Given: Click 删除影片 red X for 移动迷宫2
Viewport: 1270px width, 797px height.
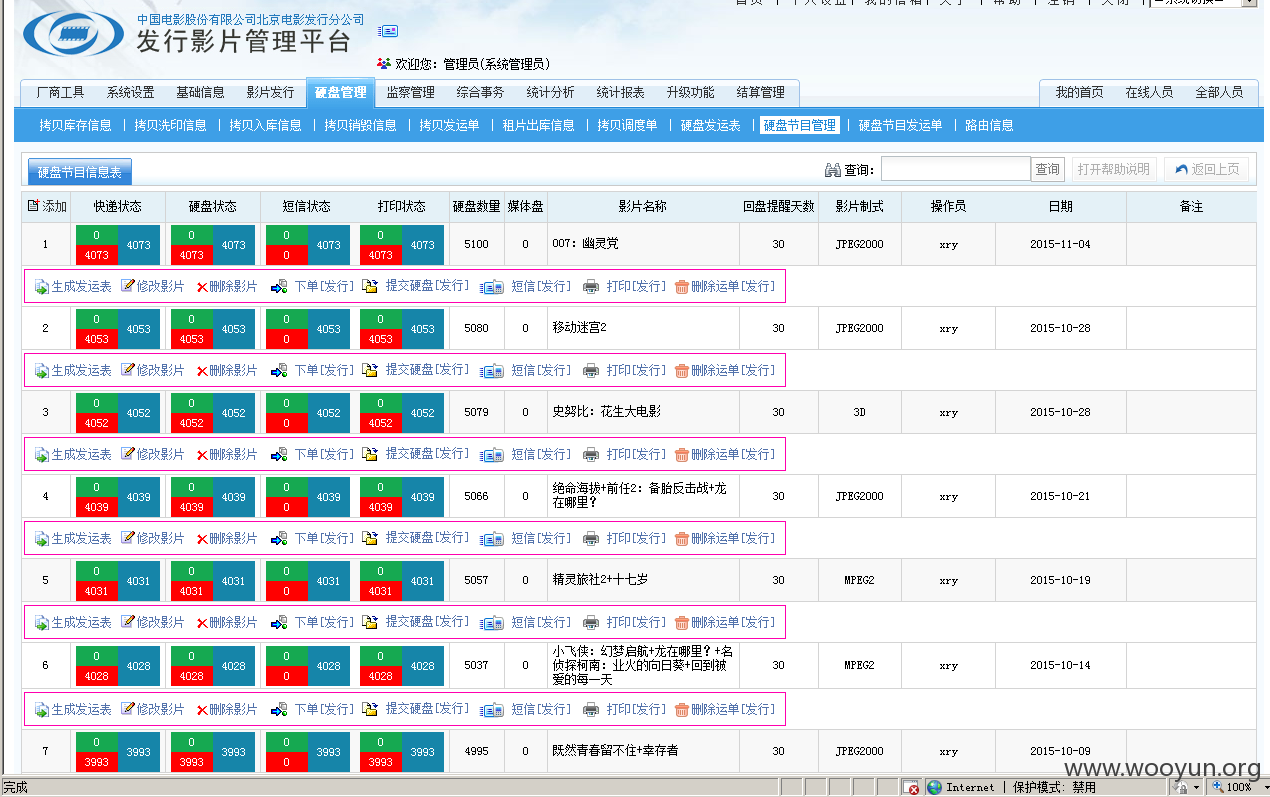Looking at the screenshot, I should [x=202, y=371].
